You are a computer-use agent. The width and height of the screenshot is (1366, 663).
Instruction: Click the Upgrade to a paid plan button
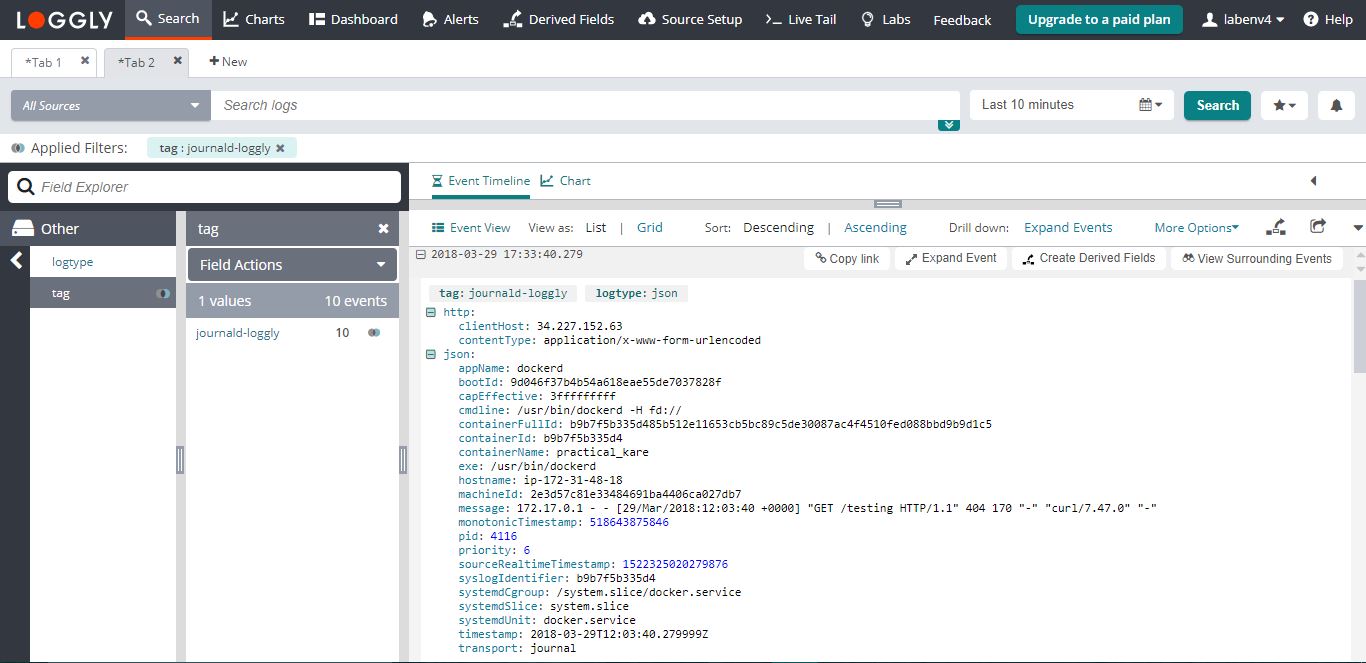point(1098,18)
